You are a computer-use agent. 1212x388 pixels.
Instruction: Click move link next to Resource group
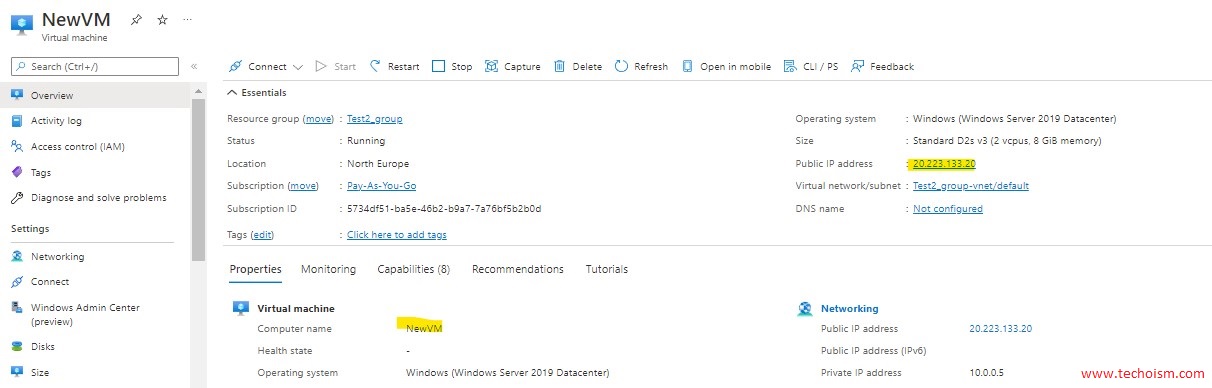tap(319, 118)
